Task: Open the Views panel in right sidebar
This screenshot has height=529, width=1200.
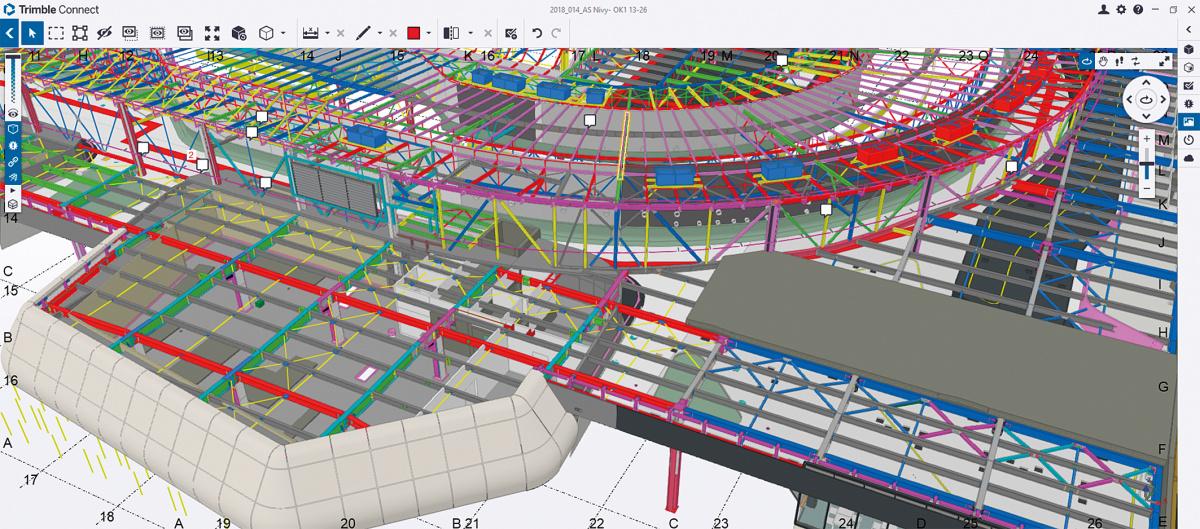Action: coord(1188,122)
